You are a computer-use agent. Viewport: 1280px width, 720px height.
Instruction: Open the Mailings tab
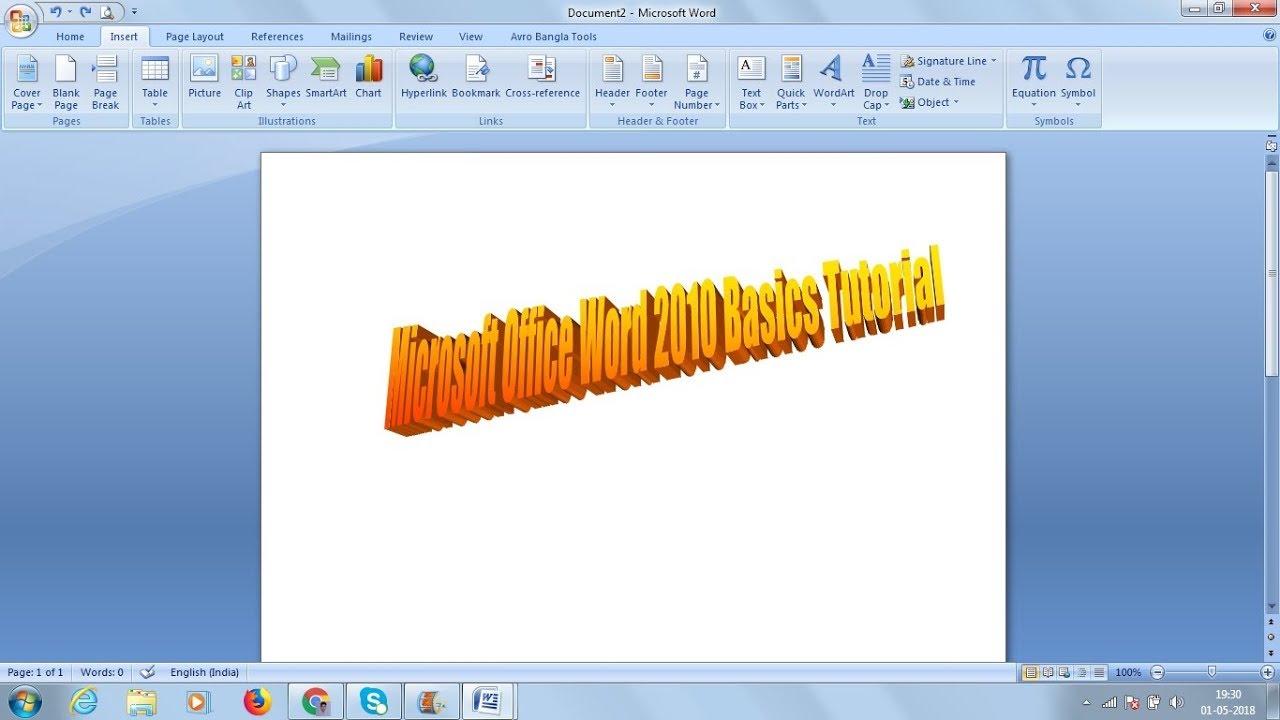351,37
